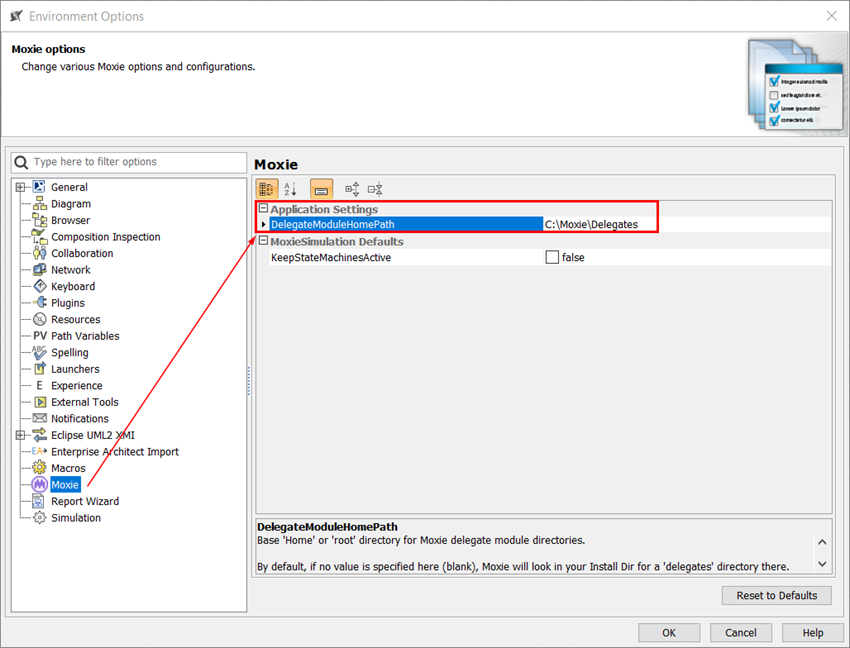Viewport: 850px width, 648px height.
Task: Cancel the Environment Options dialog
Action: (740, 632)
